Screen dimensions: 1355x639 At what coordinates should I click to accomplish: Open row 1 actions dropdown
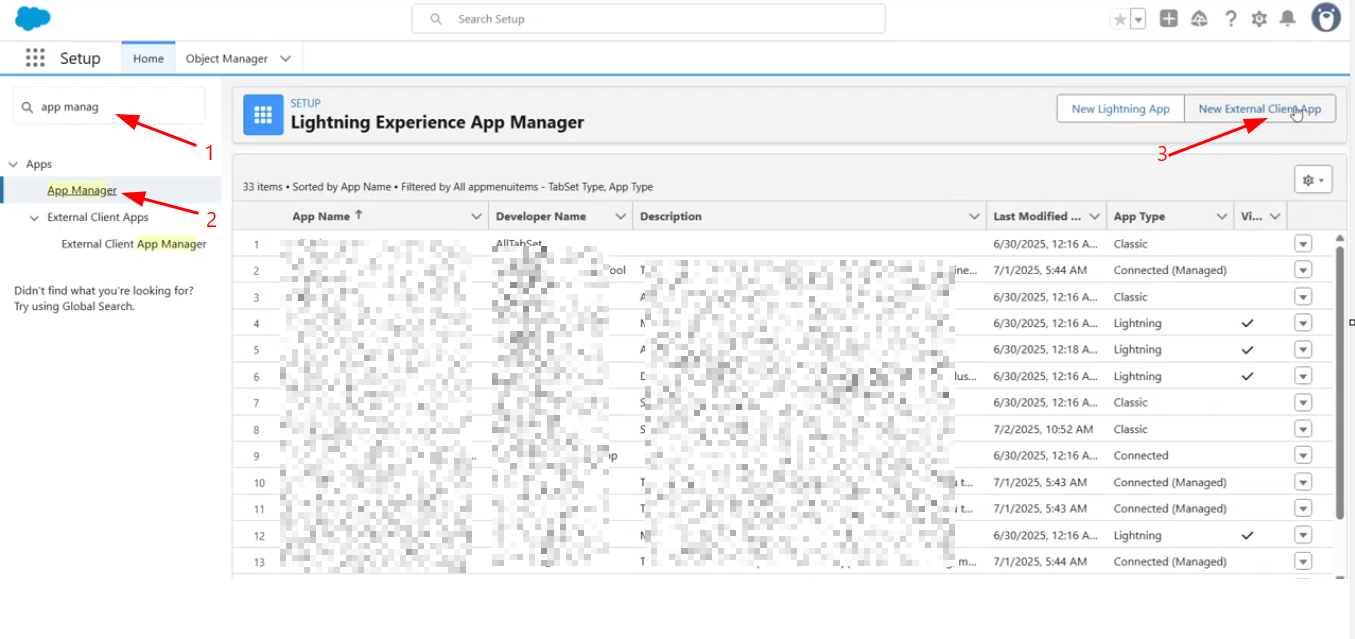click(x=1302, y=244)
